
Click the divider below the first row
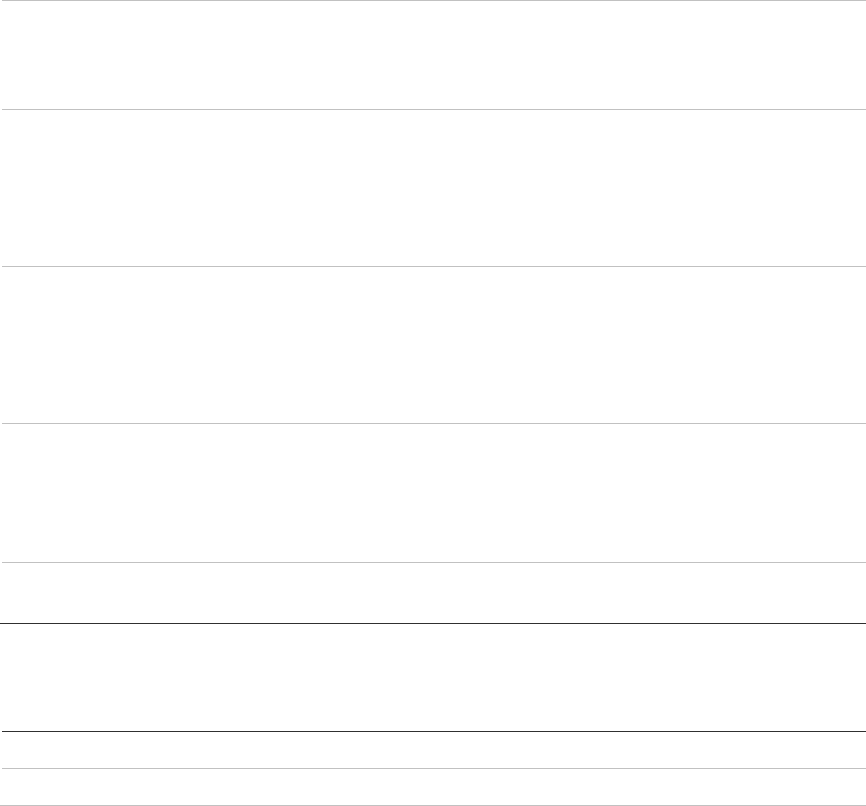click(x=433, y=110)
